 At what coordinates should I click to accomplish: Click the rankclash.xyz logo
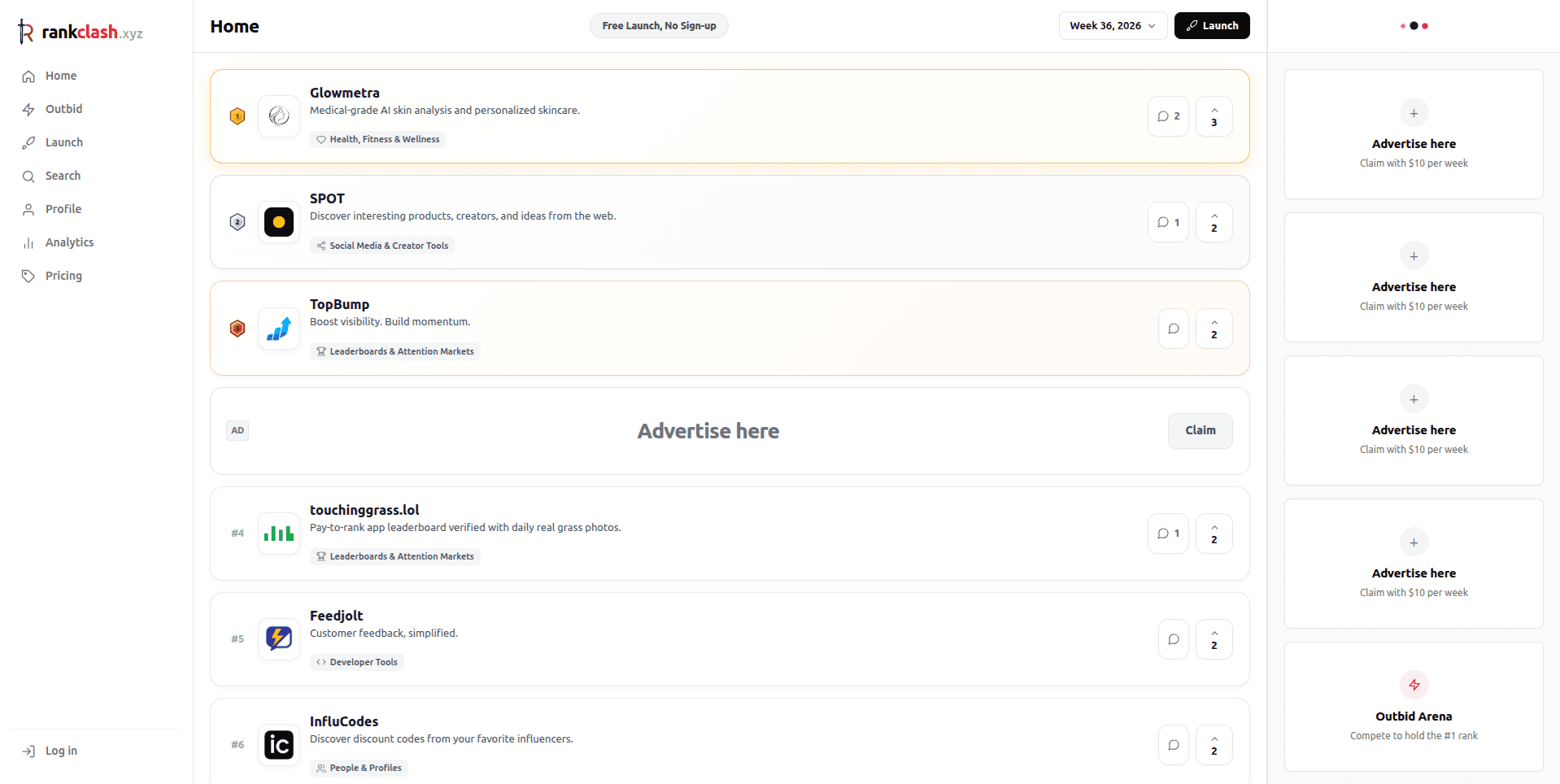click(81, 33)
